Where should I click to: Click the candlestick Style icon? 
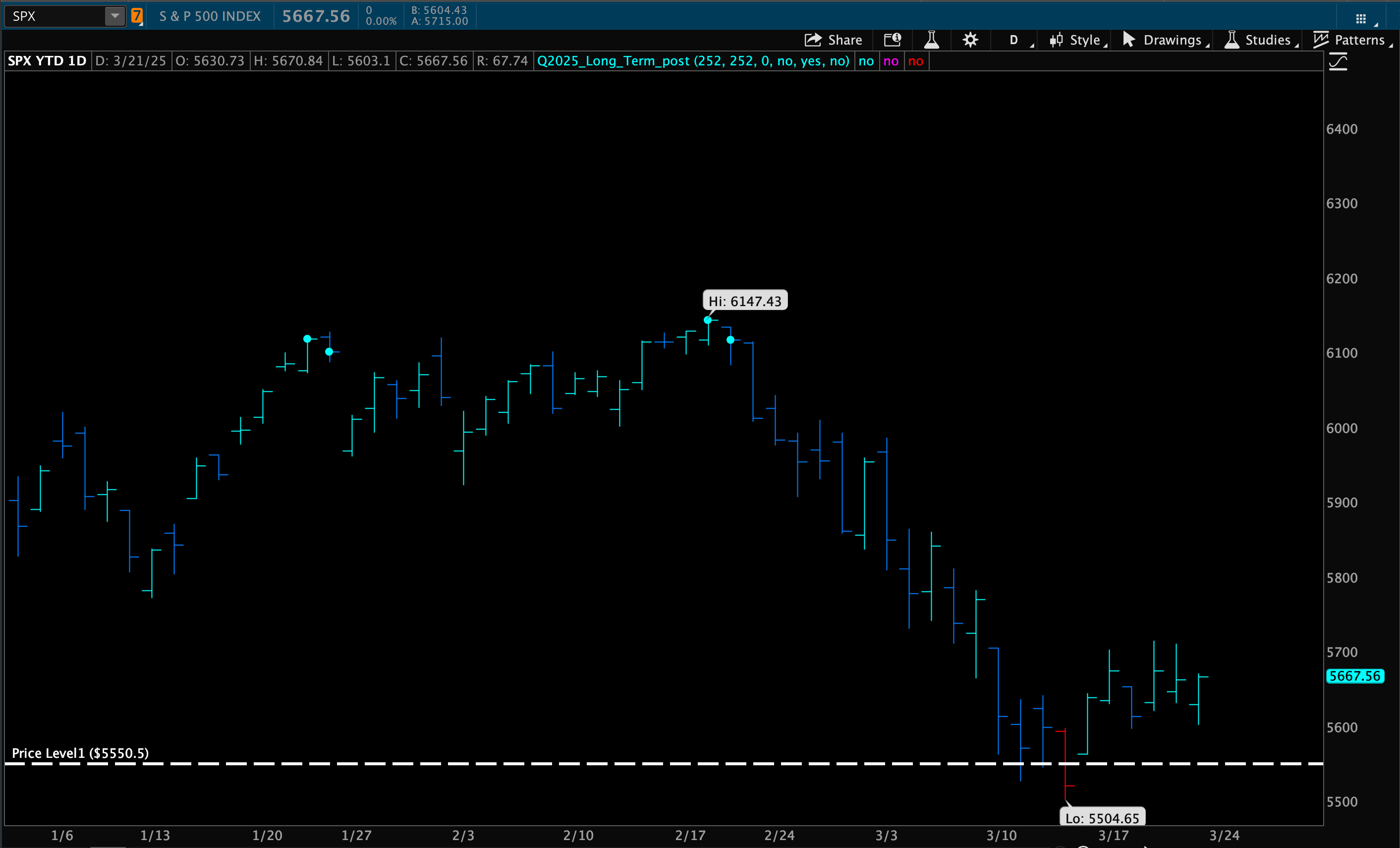pyautogui.click(x=1056, y=40)
